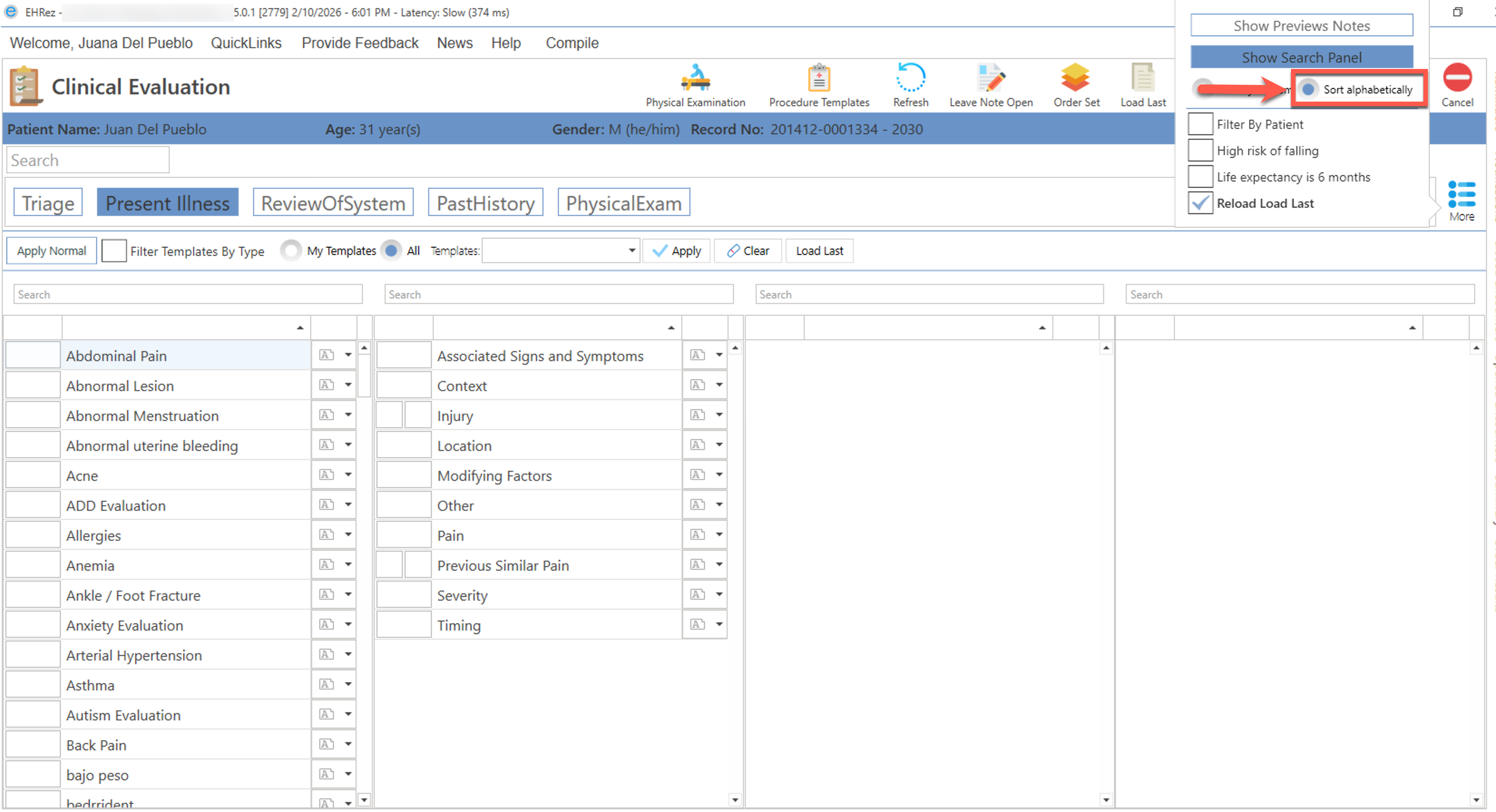Click the Refresh icon
Screen dimensions: 1496x812
[910, 84]
